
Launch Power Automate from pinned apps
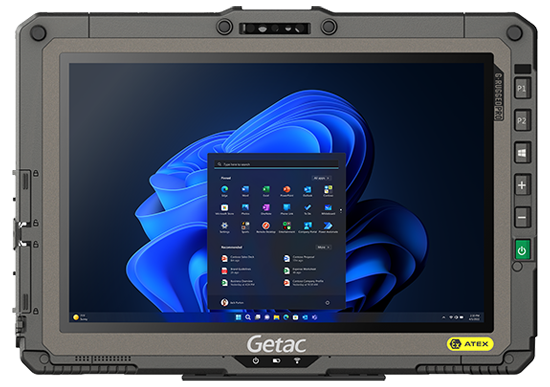pyautogui.click(x=328, y=226)
